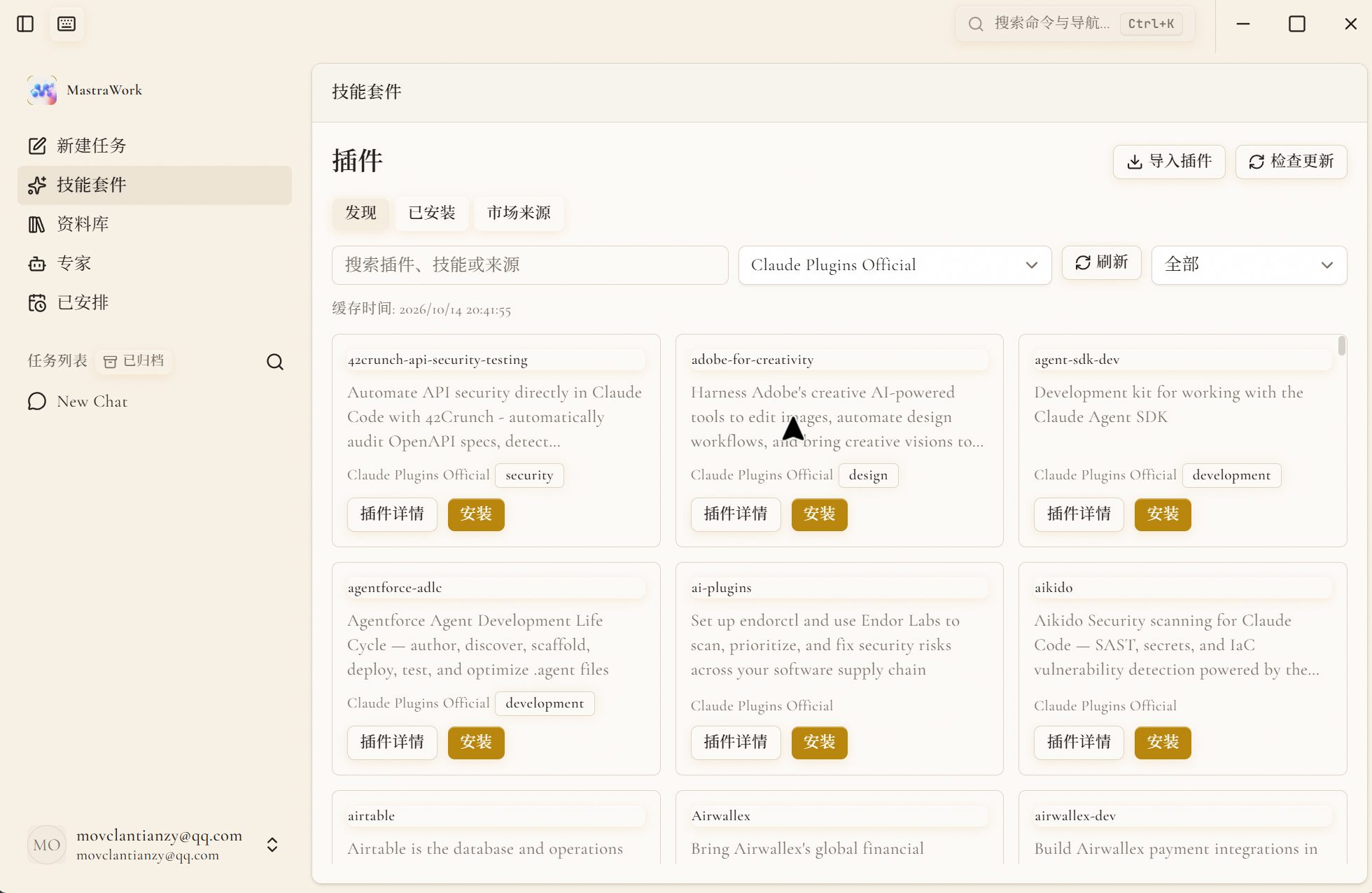Install the aikido plugin
Viewport: 1372px width, 893px height.
click(1163, 743)
